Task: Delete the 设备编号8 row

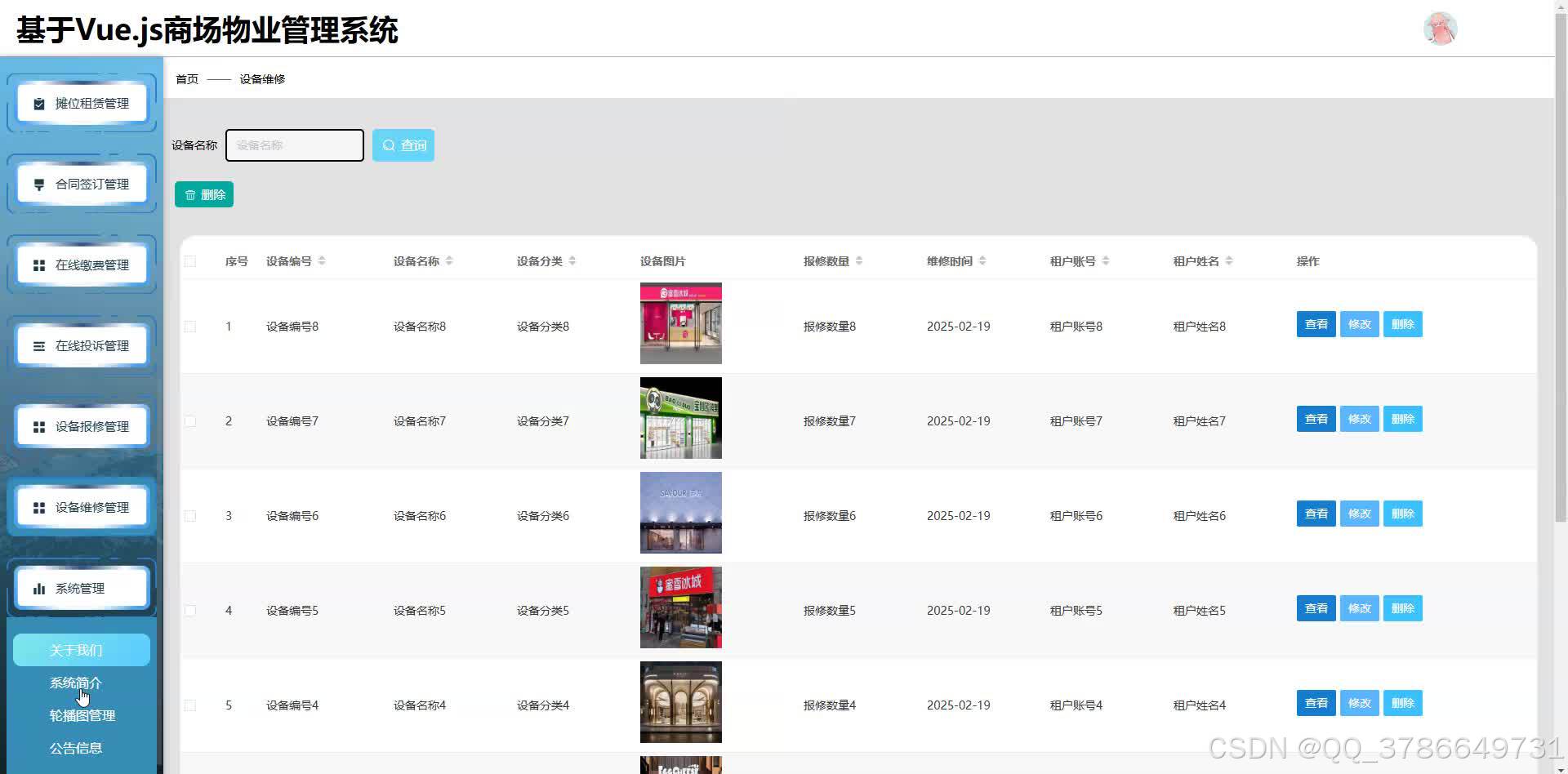Action: click(x=1403, y=324)
